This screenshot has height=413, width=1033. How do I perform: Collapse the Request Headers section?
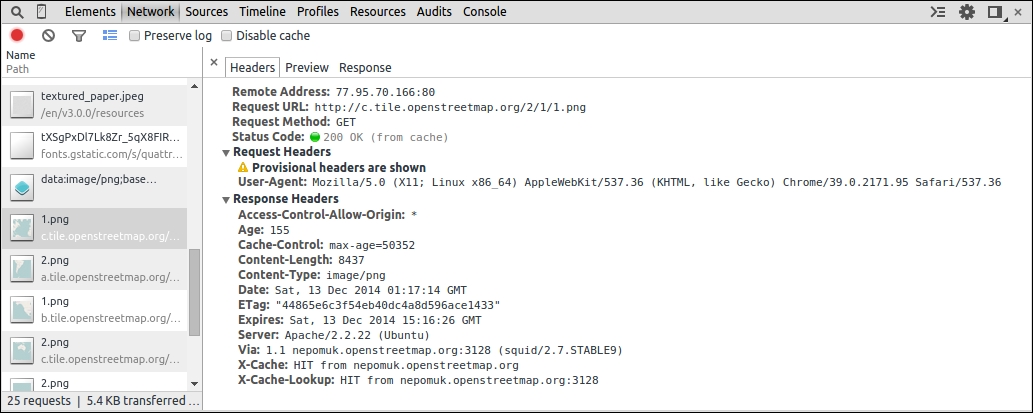226,152
